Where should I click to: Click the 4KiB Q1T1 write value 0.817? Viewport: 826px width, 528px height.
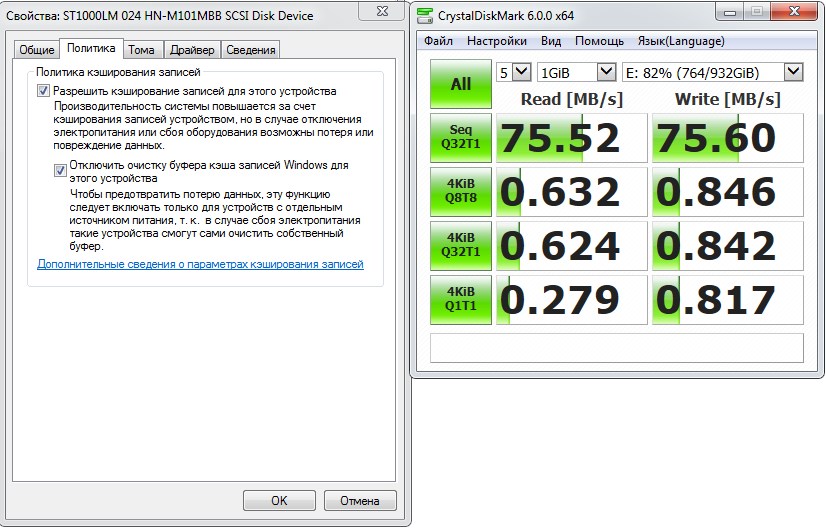point(727,299)
